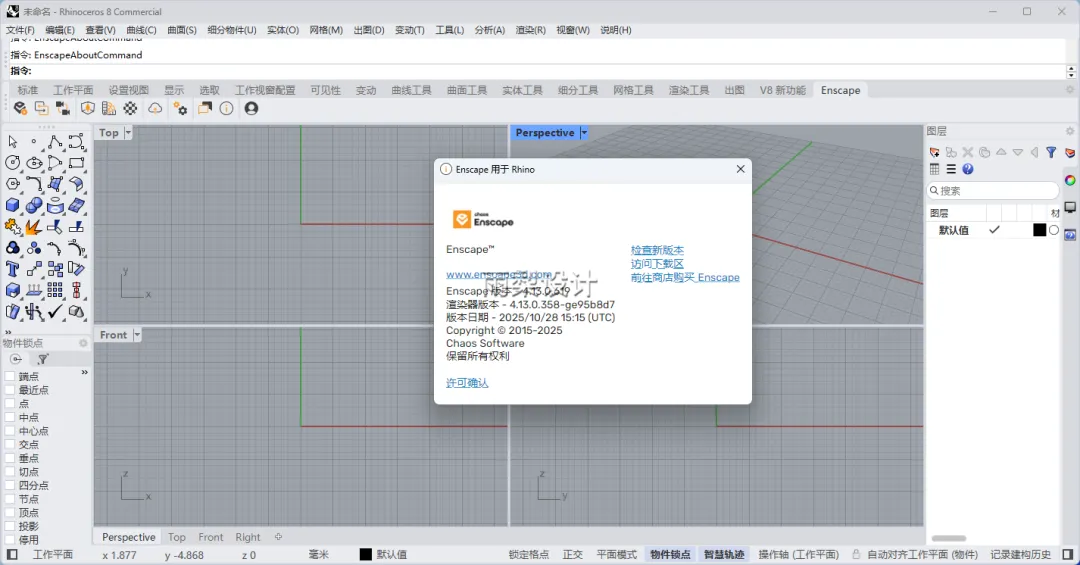Open the layers panel gear options

pyautogui.click(x=1070, y=131)
